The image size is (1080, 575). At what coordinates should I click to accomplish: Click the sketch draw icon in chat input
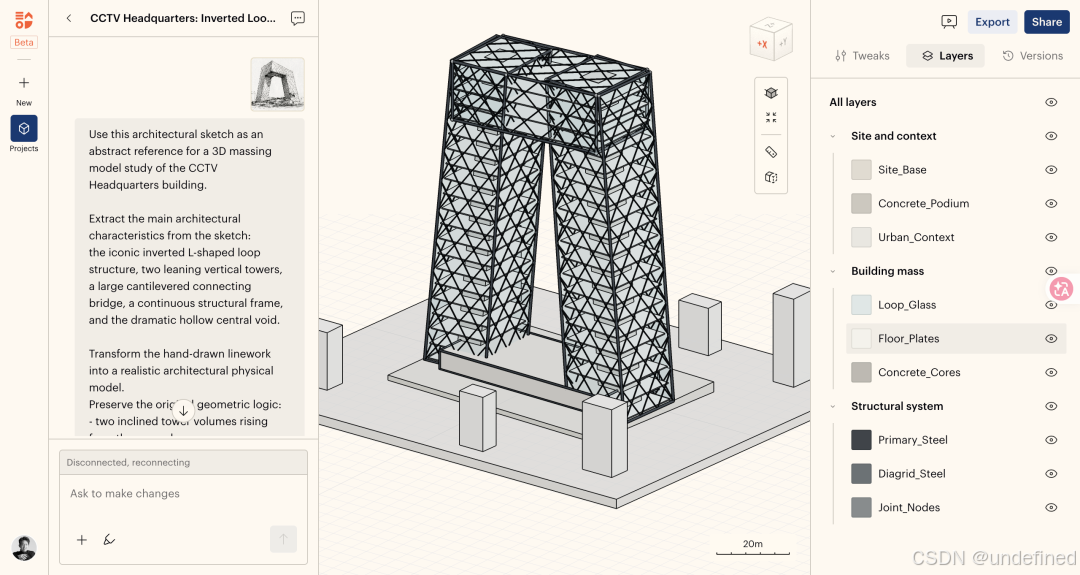tap(109, 540)
